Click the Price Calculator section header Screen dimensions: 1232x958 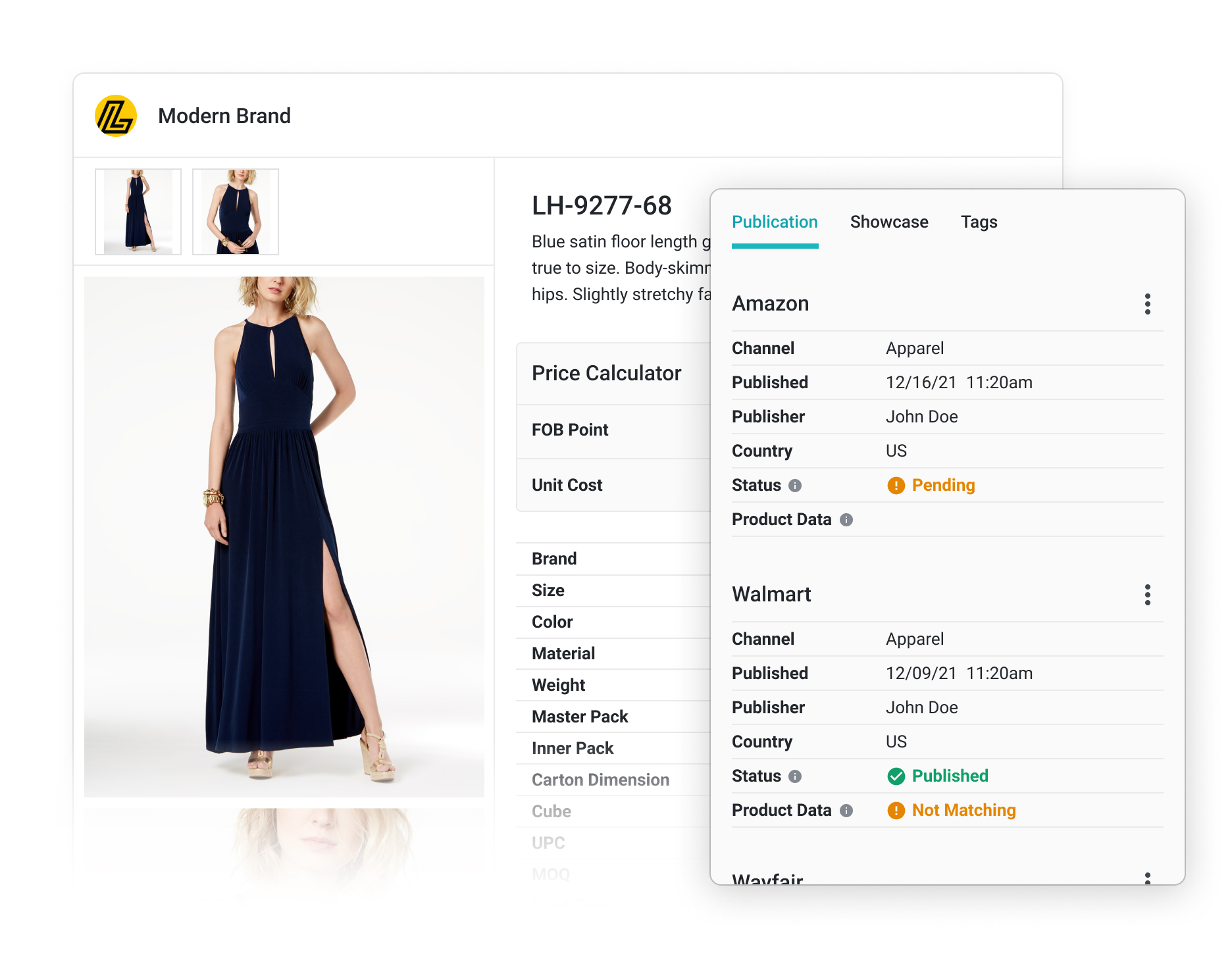click(x=606, y=373)
